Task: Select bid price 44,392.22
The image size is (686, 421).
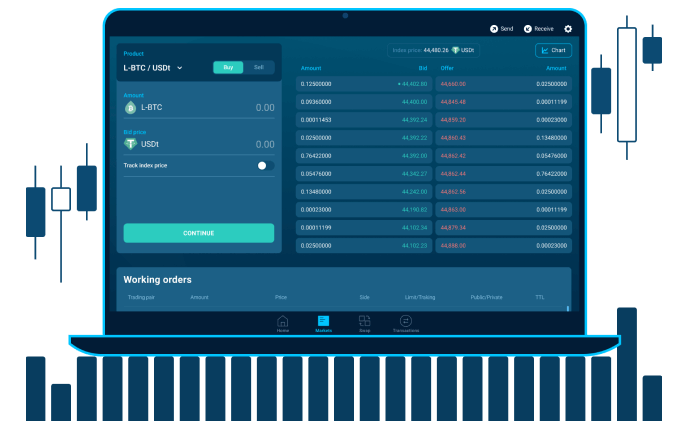Action: [414, 138]
